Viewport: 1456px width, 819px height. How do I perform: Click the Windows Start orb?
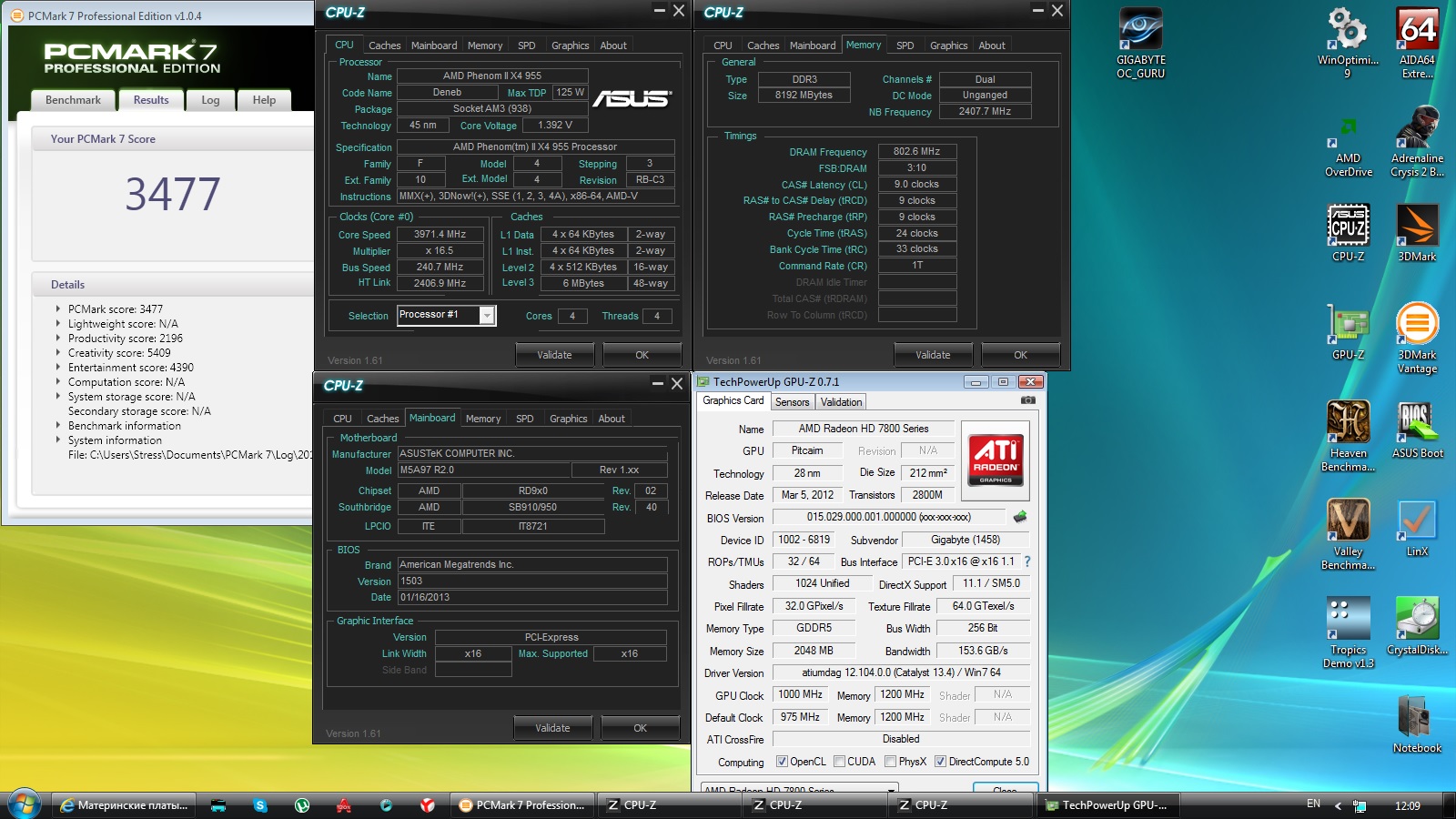(25, 804)
